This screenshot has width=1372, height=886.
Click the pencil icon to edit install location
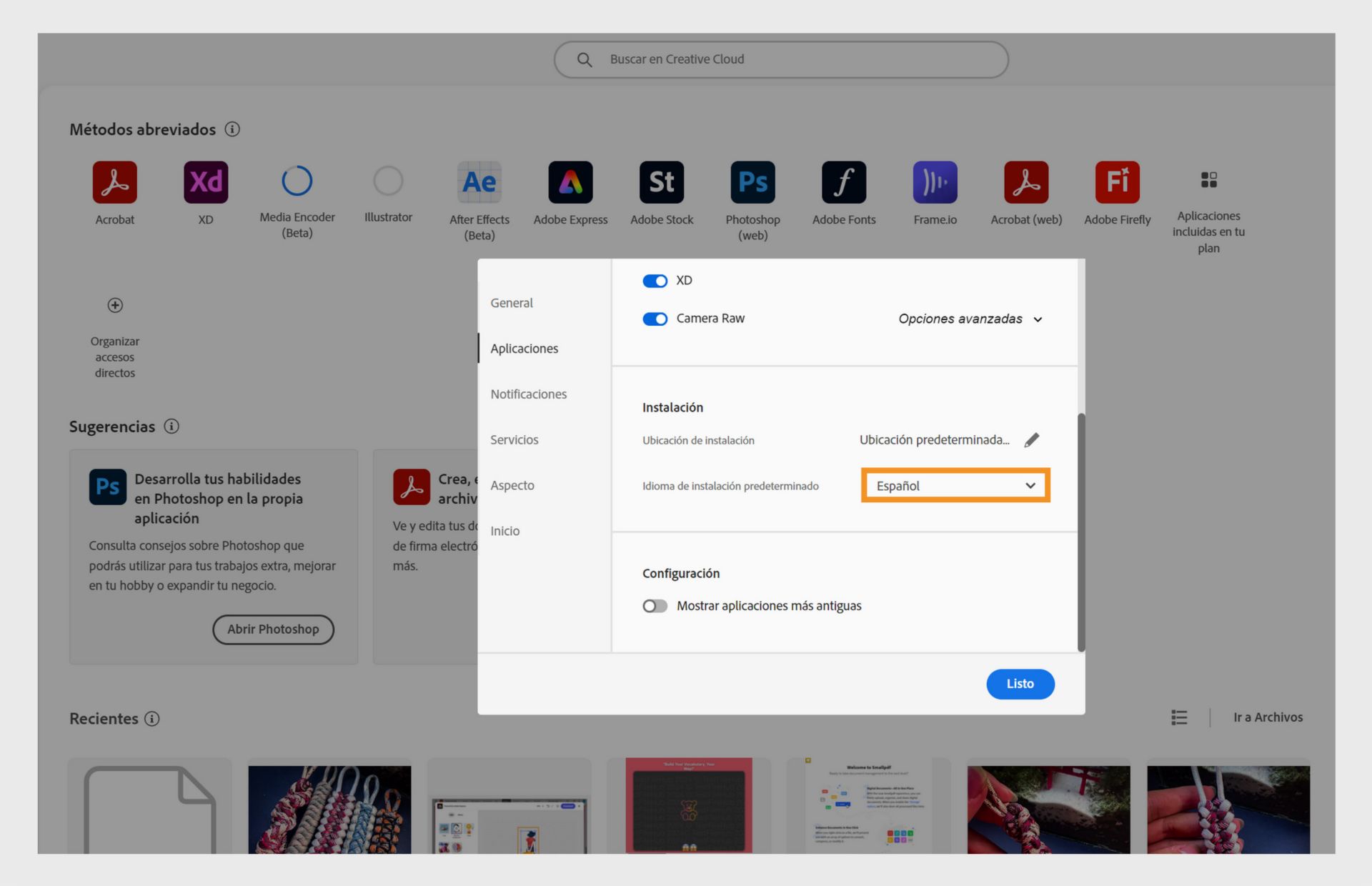point(1031,440)
